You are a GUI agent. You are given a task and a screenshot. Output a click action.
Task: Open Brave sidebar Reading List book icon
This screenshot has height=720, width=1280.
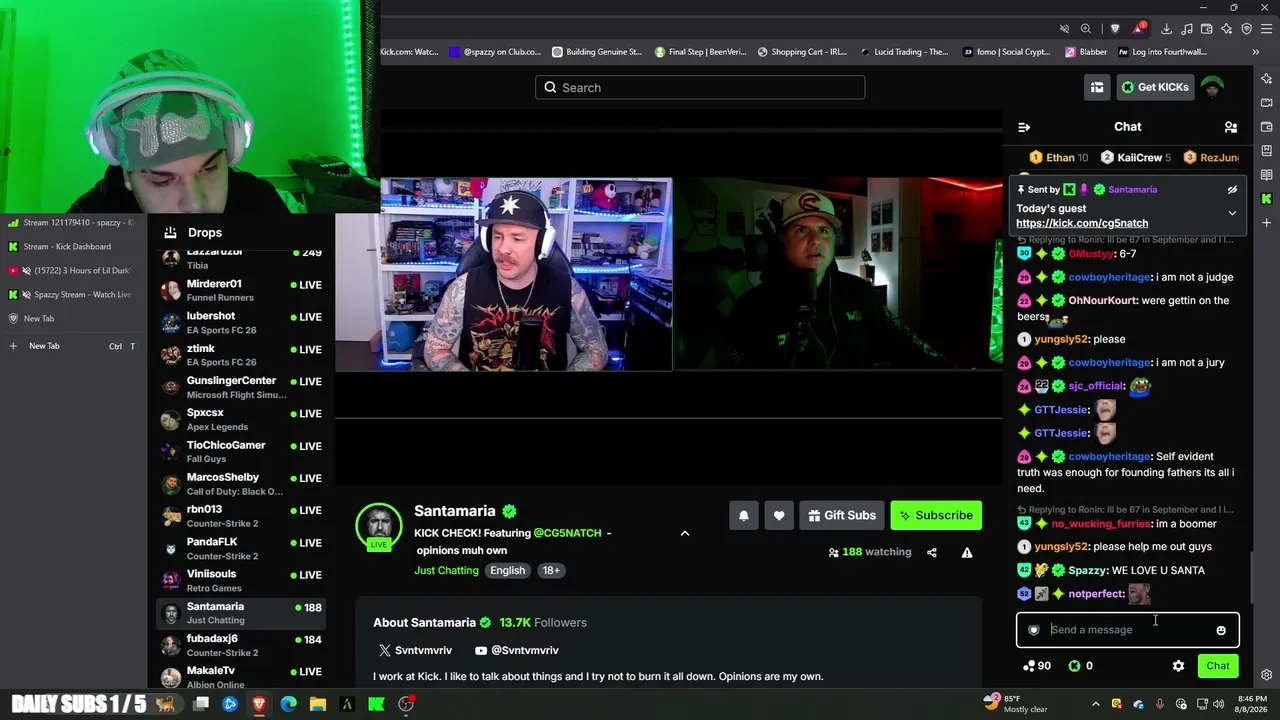[x=1267, y=175]
